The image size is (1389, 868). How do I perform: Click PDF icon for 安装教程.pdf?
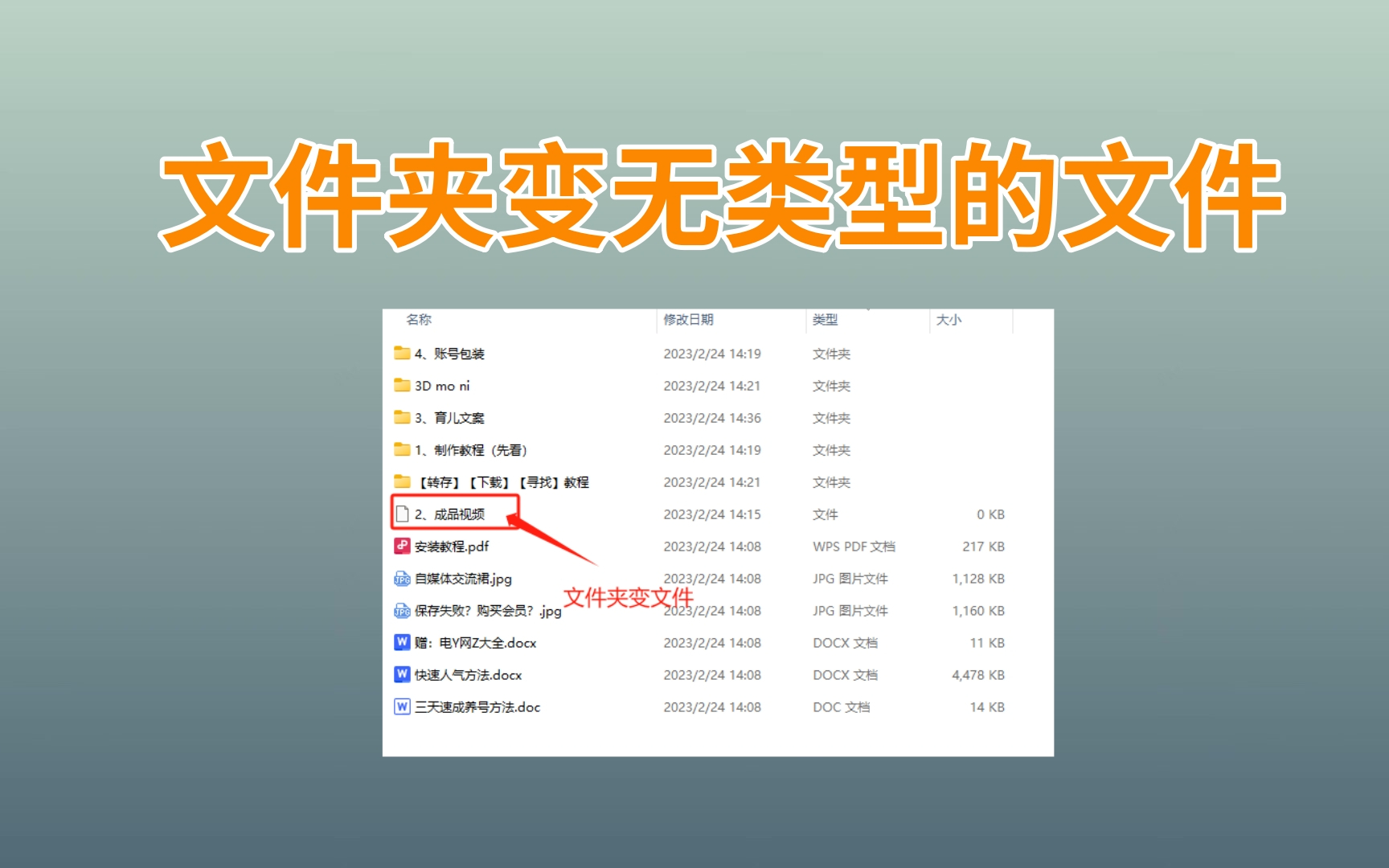click(x=402, y=546)
